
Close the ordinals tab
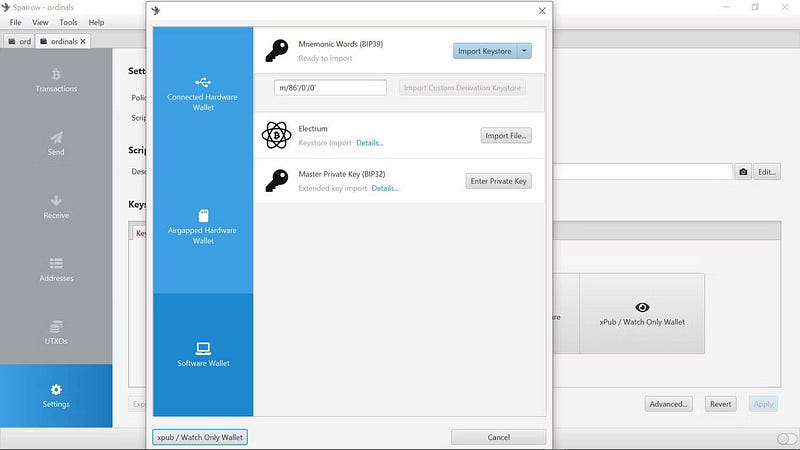pyautogui.click(x=83, y=41)
